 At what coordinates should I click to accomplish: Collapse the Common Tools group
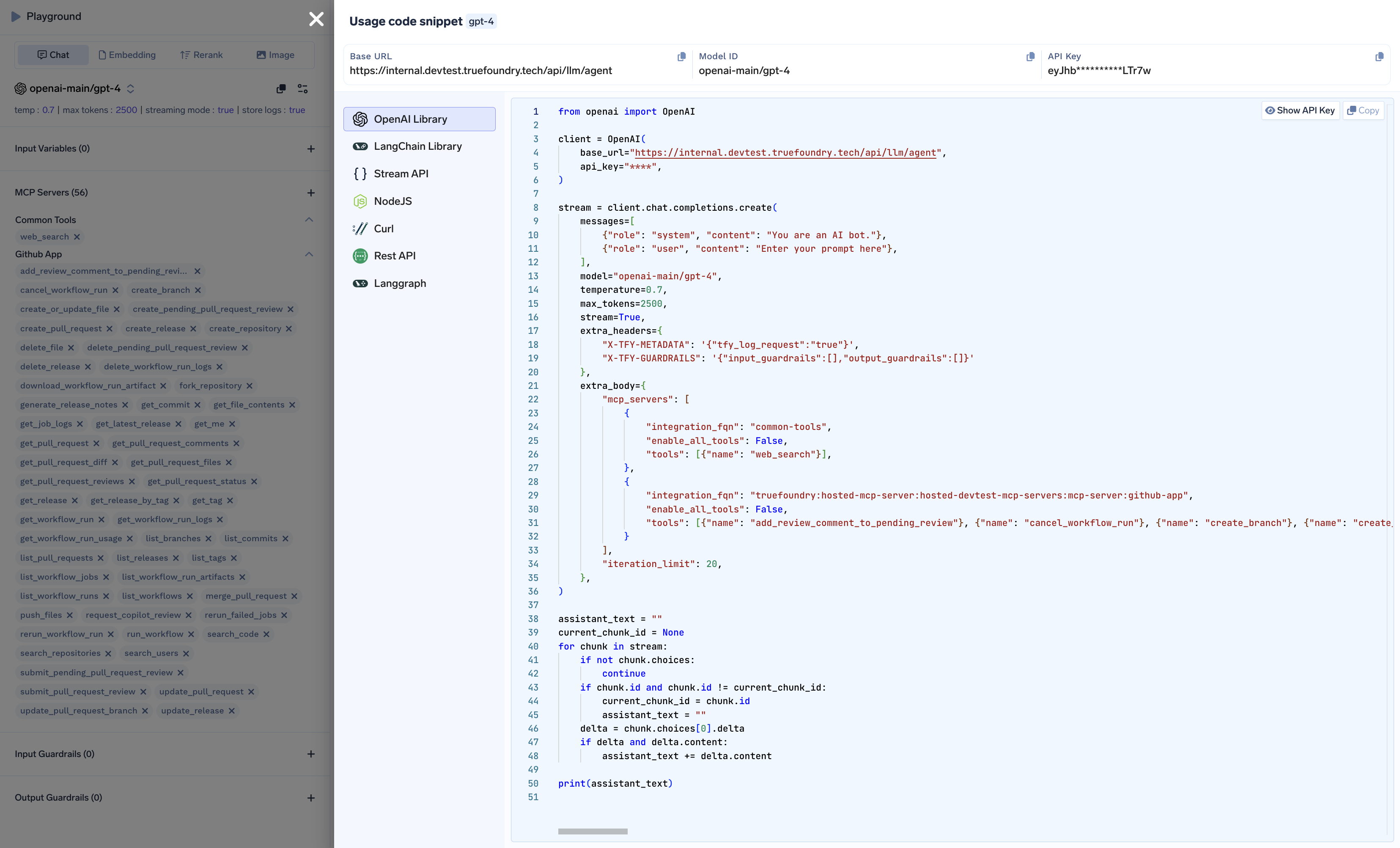click(x=309, y=219)
